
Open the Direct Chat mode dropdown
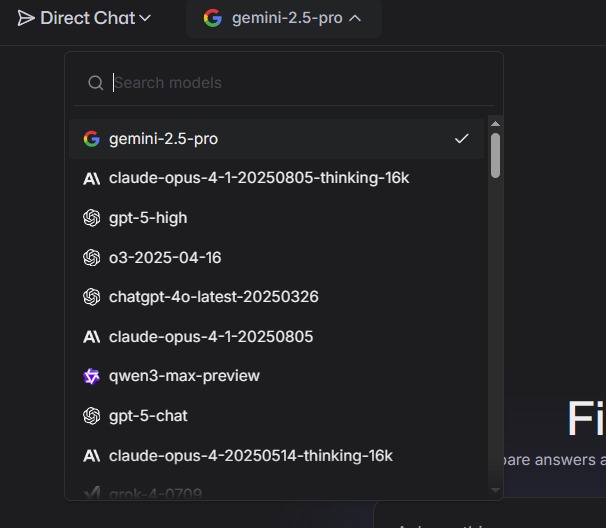click(85, 18)
